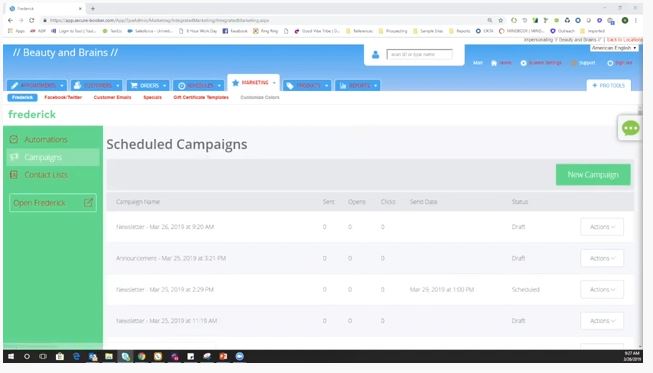Click the external-link icon on Open Frederick

click(x=88, y=203)
